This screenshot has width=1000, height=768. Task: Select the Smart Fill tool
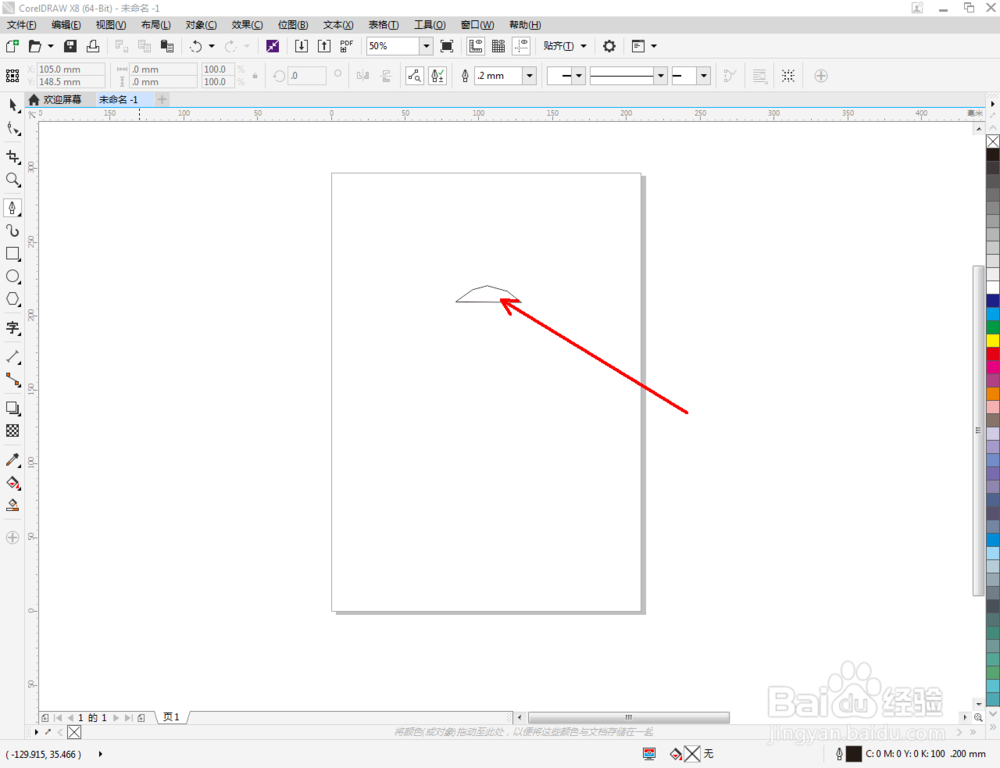(13, 506)
